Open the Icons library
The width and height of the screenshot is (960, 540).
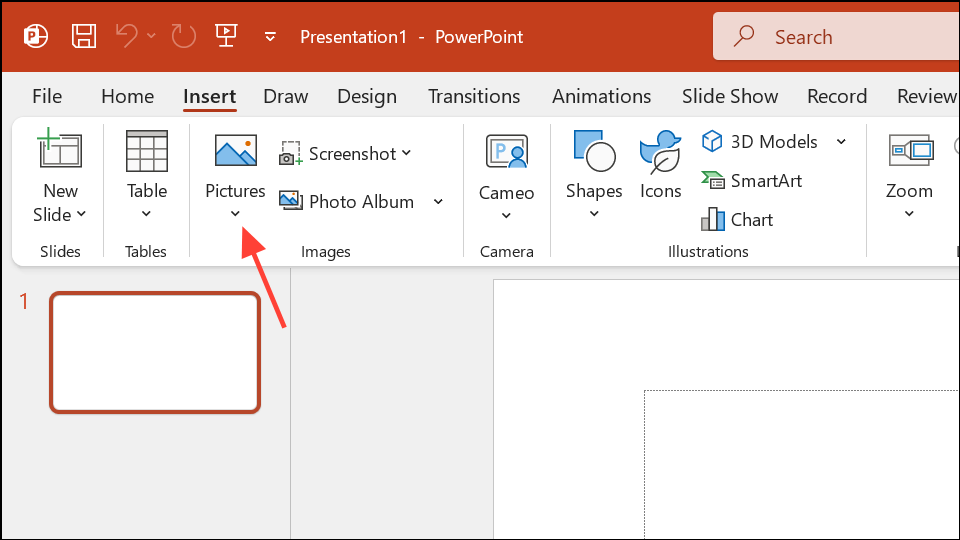coord(661,165)
